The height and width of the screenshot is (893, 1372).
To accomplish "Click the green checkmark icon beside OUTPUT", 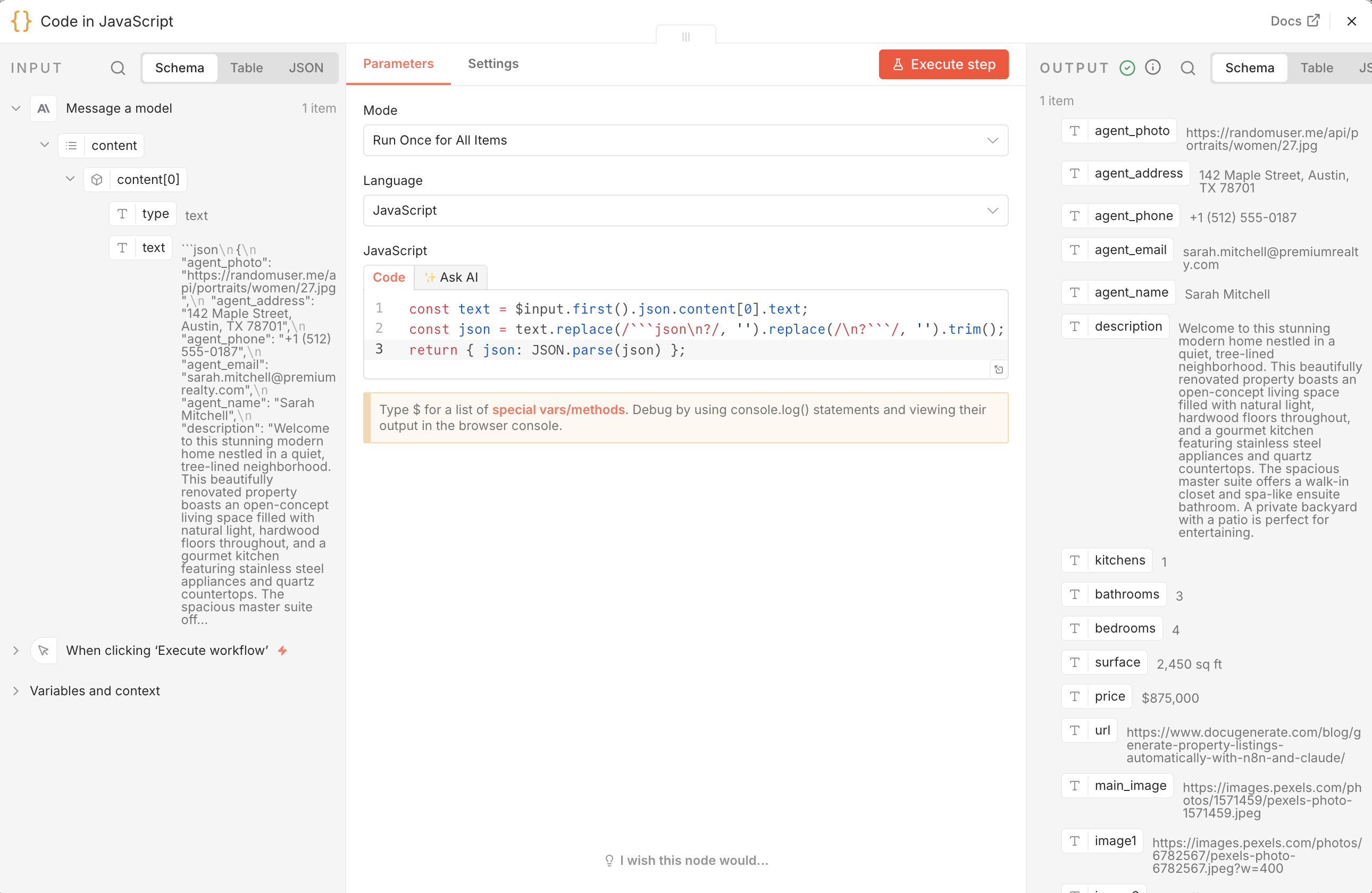I will (1126, 68).
